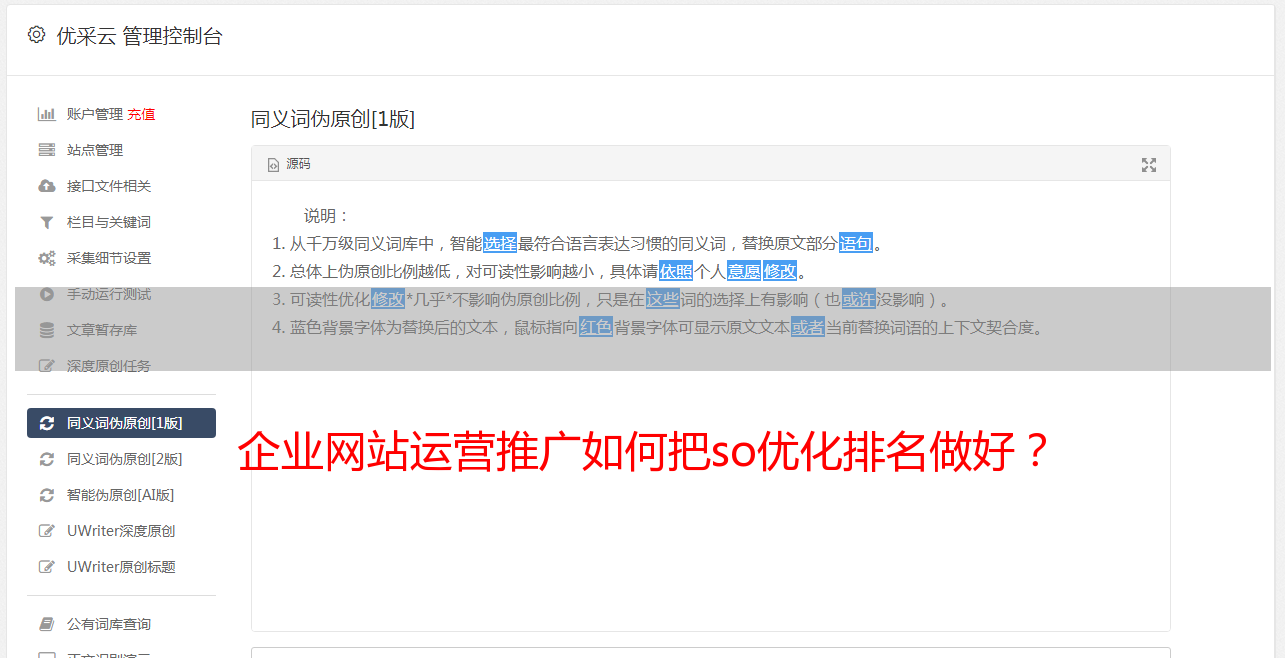The image size is (1285, 658).
Task: Click the highlighted word 语句
Action: click(856, 243)
